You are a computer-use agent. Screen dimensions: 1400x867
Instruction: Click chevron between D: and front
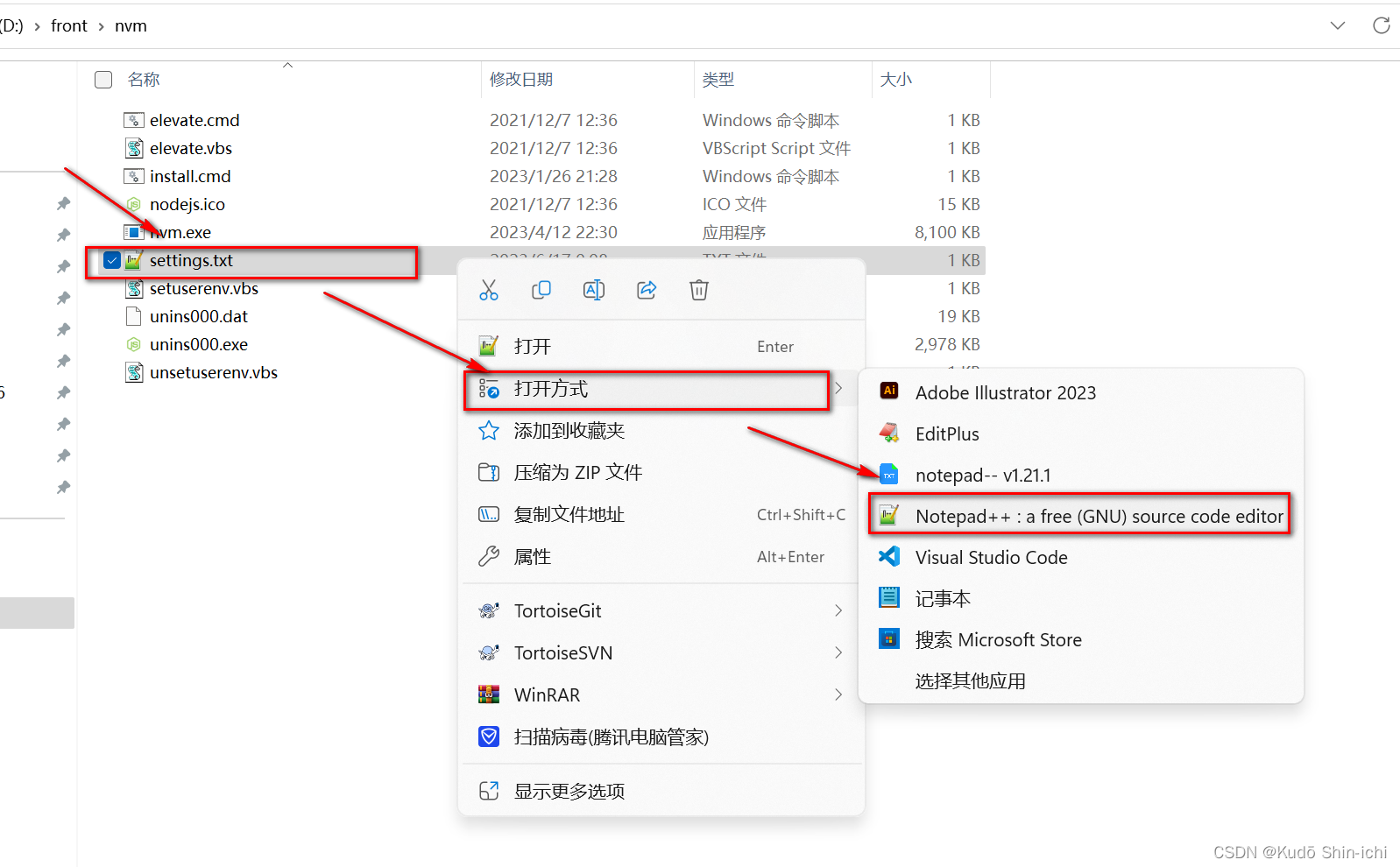pos(37,26)
